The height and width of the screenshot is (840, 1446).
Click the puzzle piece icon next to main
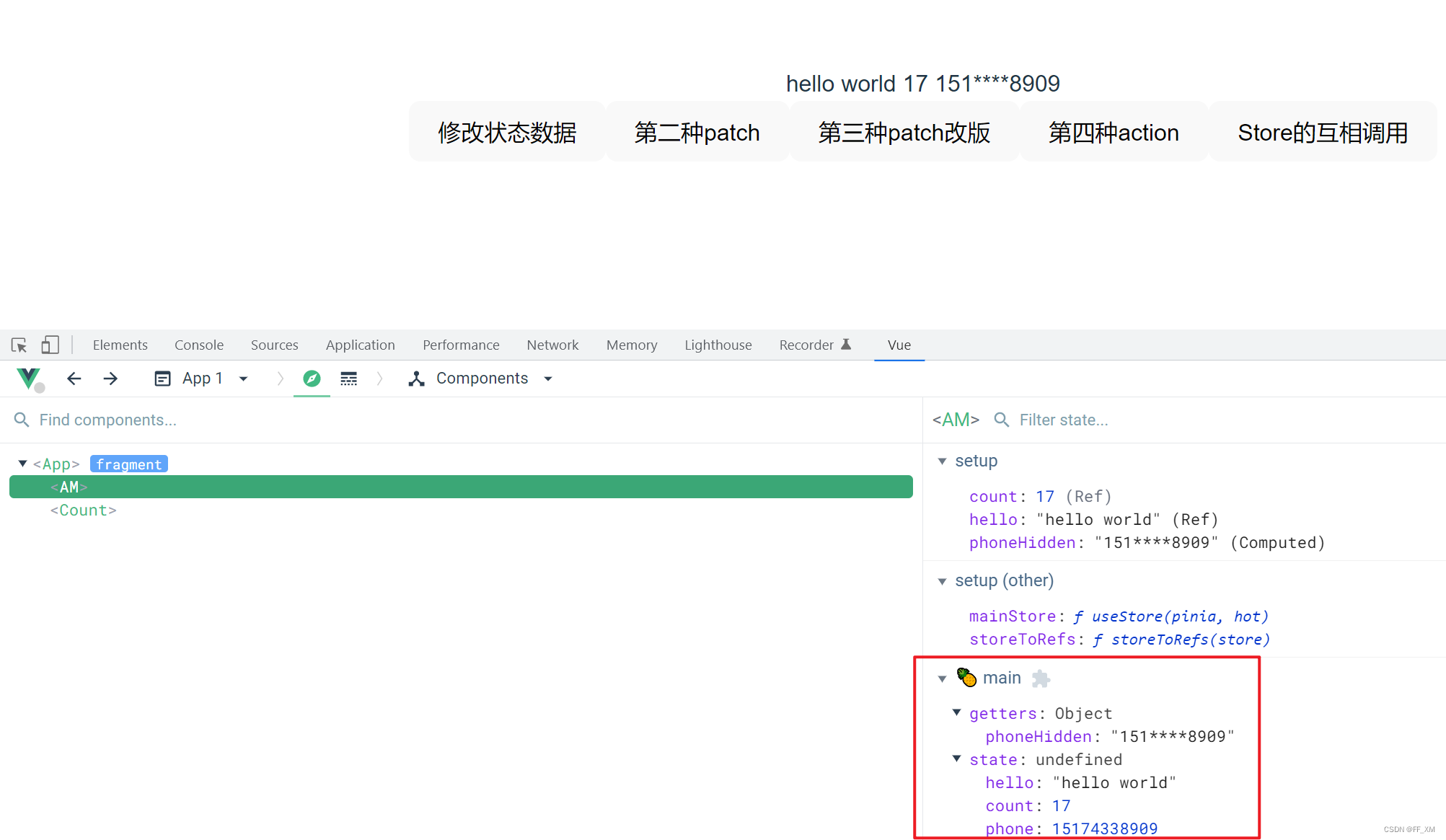(x=1041, y=678)
